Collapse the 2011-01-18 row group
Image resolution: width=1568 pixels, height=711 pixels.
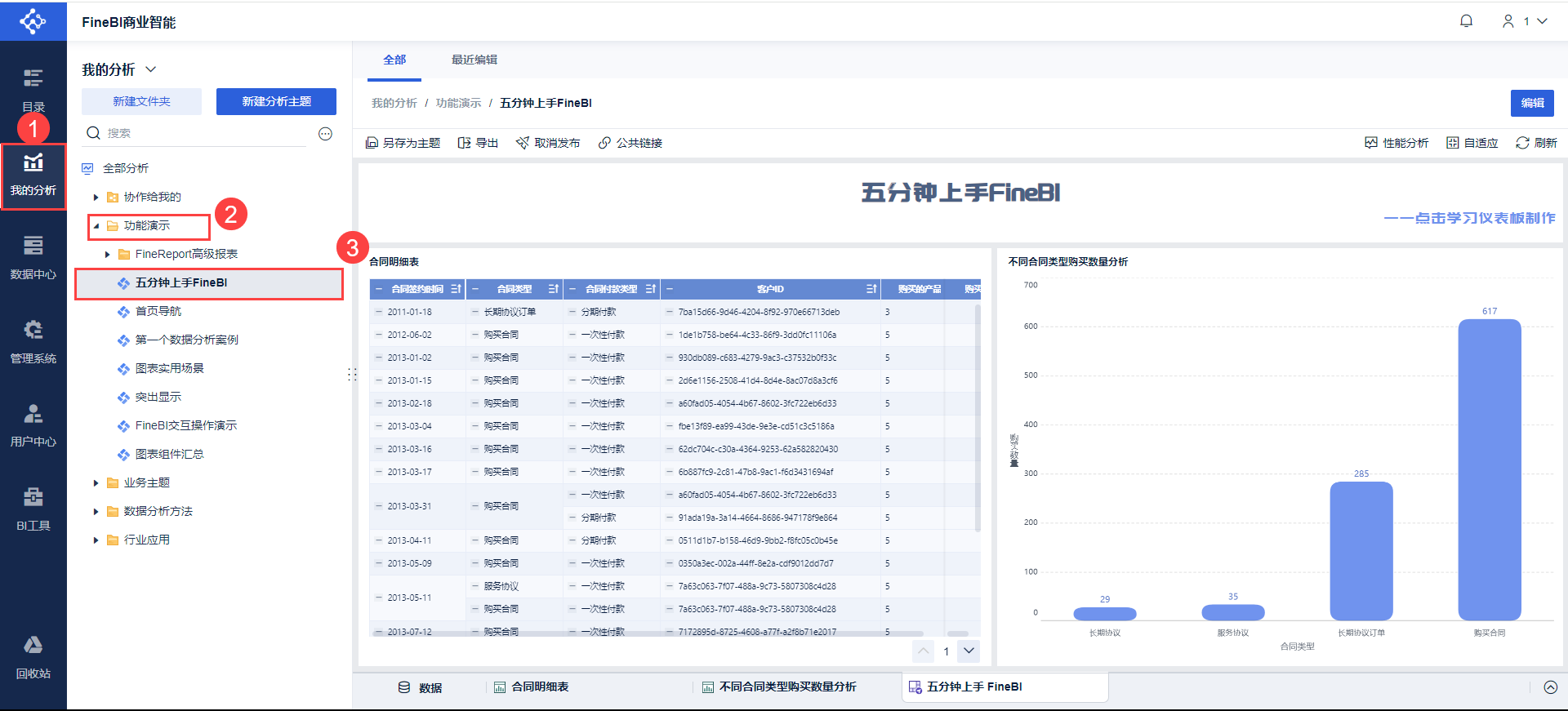tap(379, 312)
